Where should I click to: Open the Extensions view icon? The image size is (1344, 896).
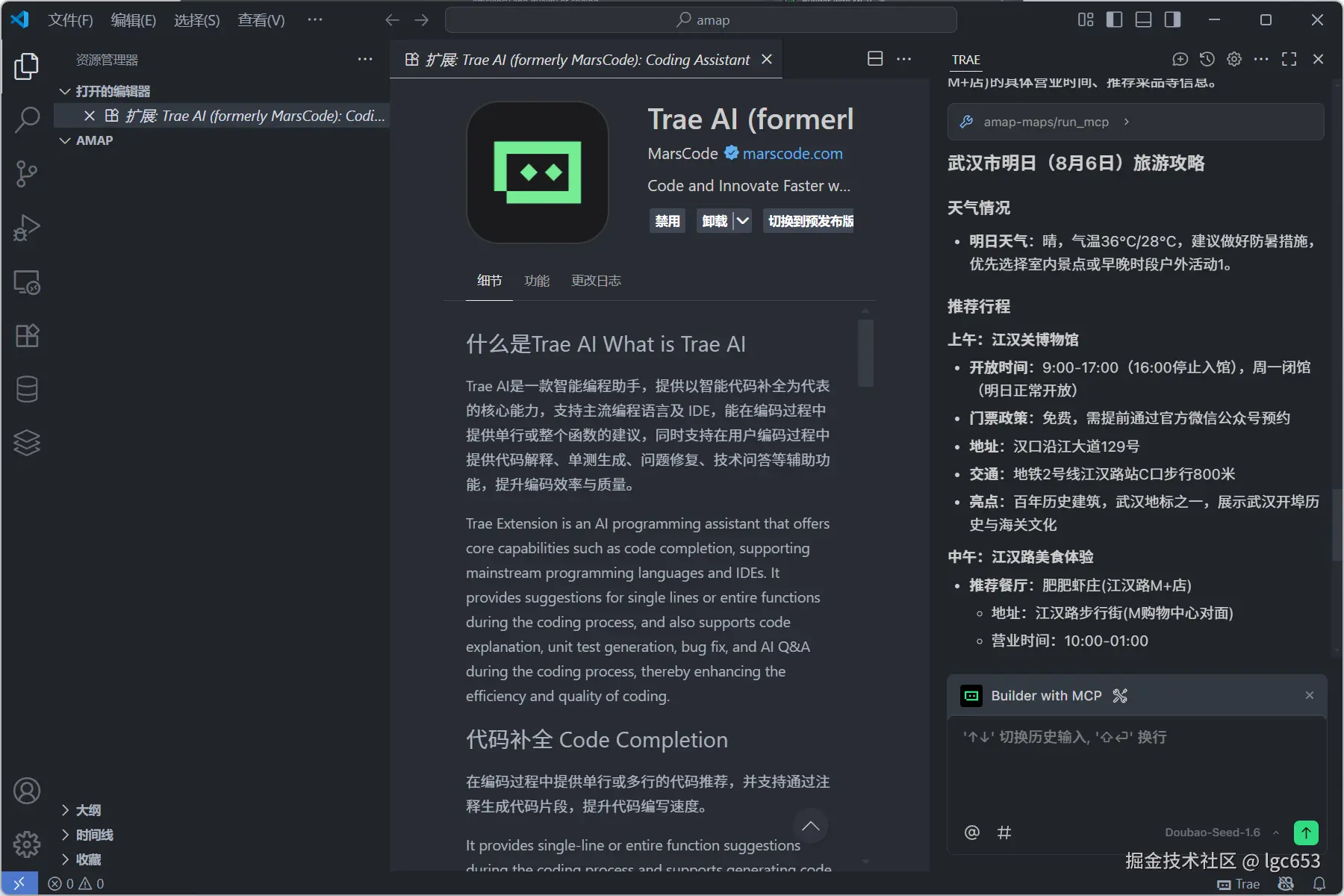pos(27,335)
